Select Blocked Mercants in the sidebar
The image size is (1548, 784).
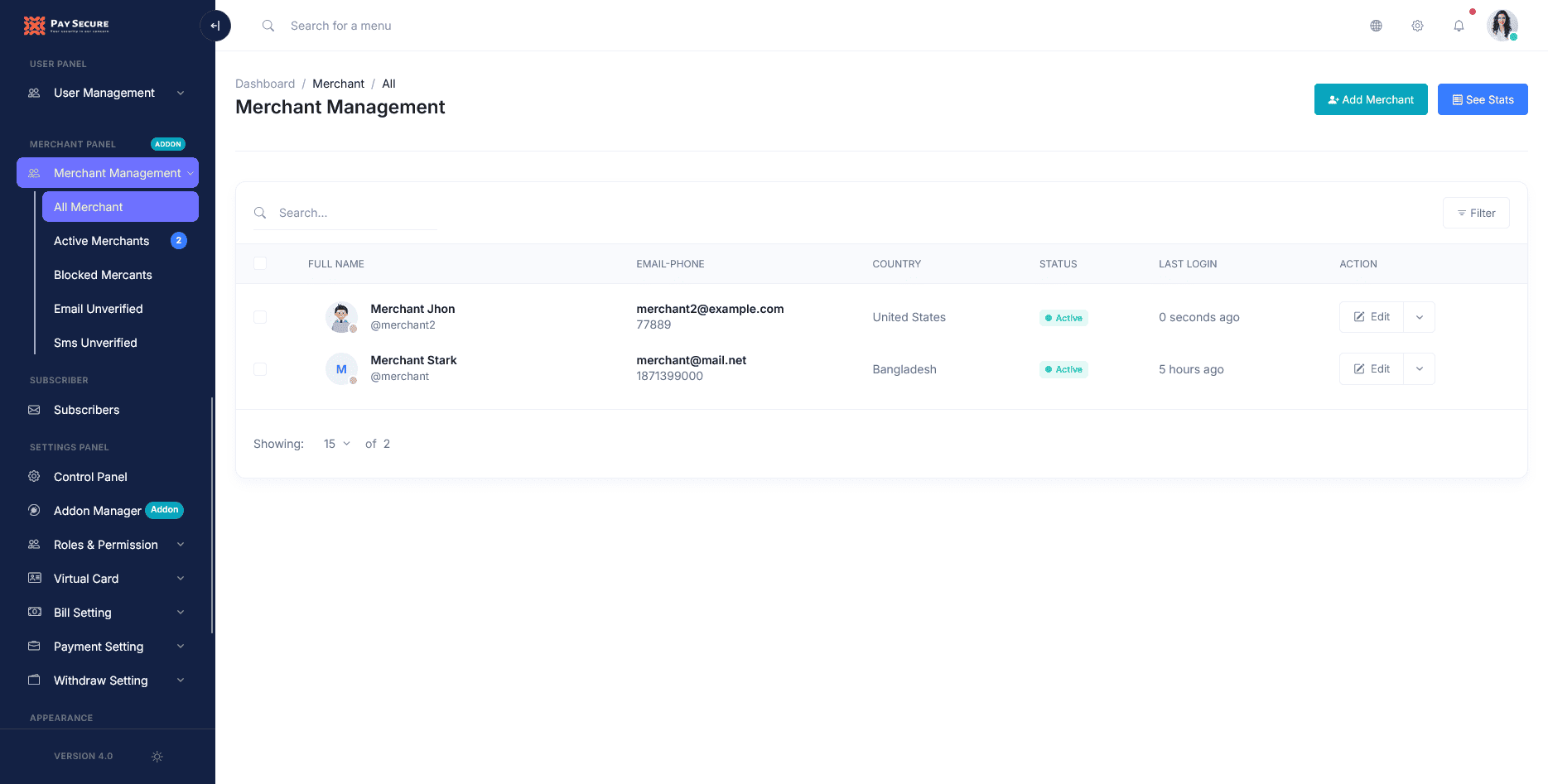pyautogui.click(x=103, y=275)
